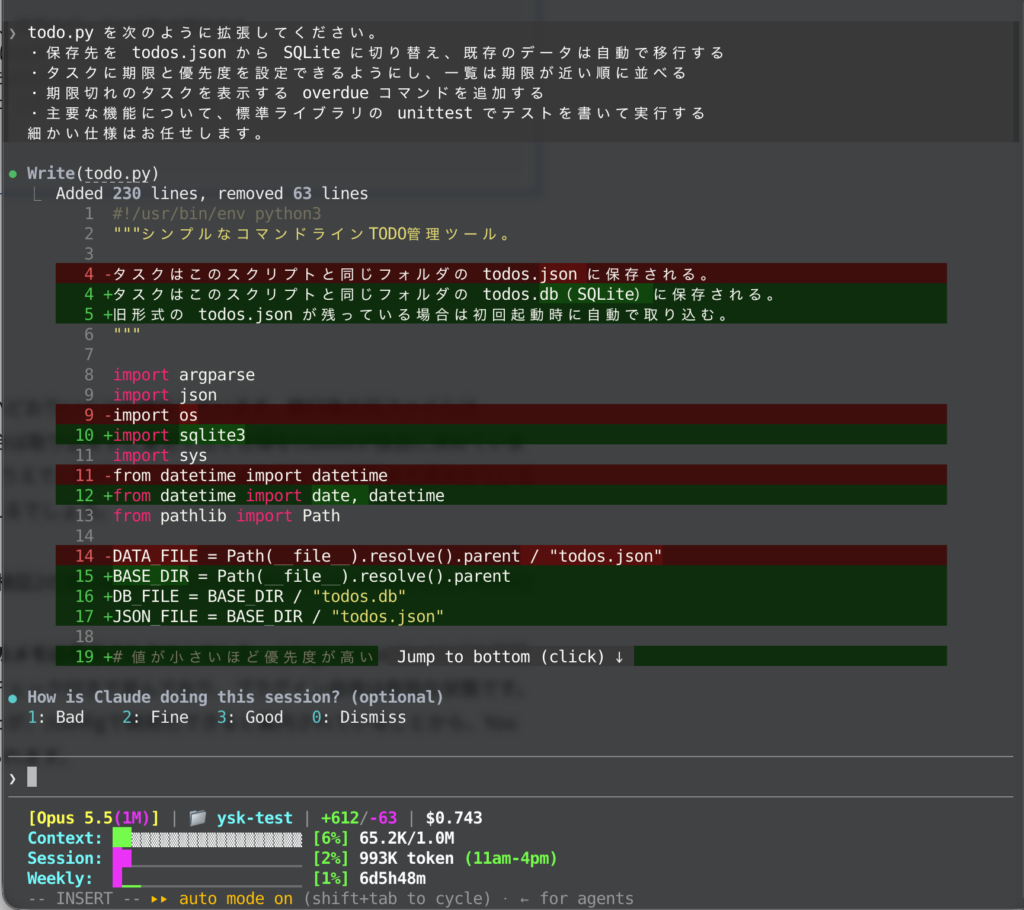Click the added JSON_FILE "todos.json" line
This screenshot has width=1024, height=910.
pos(501,617)
